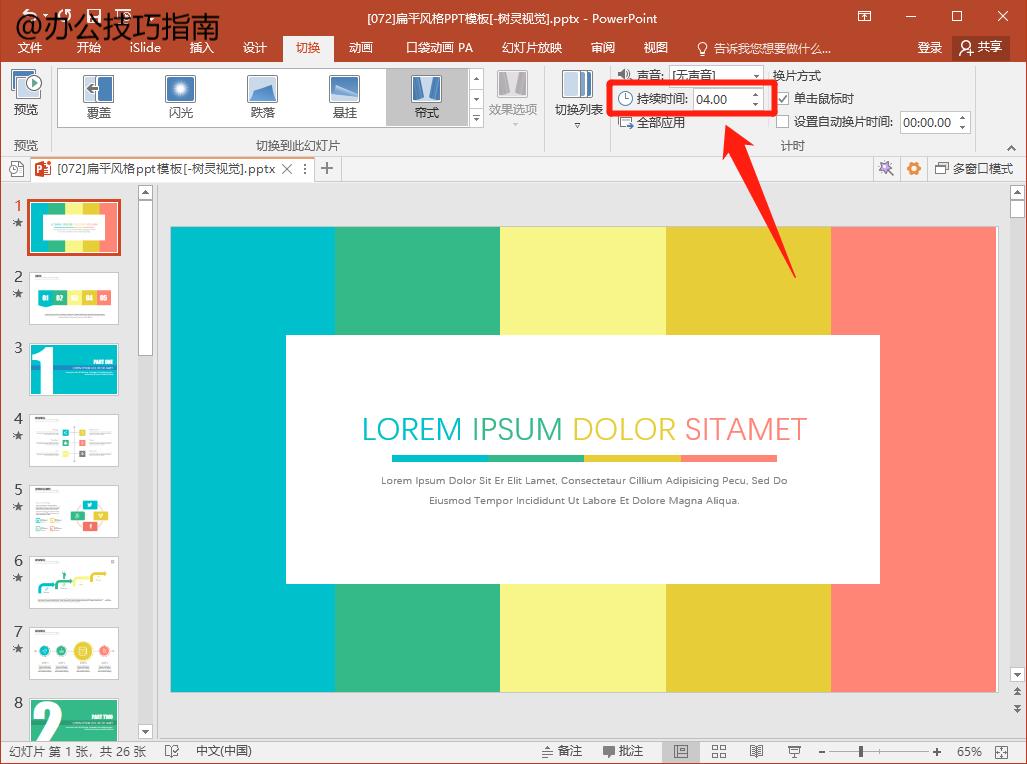Image resolution: width=1027 pixels, height=764 pixels.
Task: Pick the 悬挂 (Drape) transition effect
Action: (345, 96)
